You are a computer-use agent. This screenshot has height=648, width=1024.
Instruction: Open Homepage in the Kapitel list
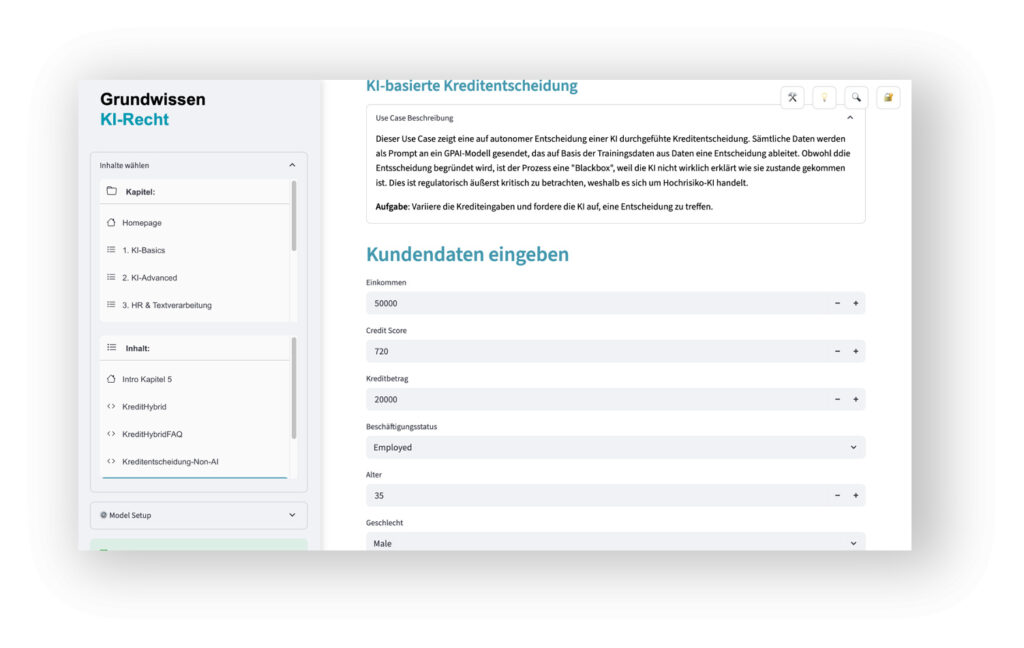(141, 223)
